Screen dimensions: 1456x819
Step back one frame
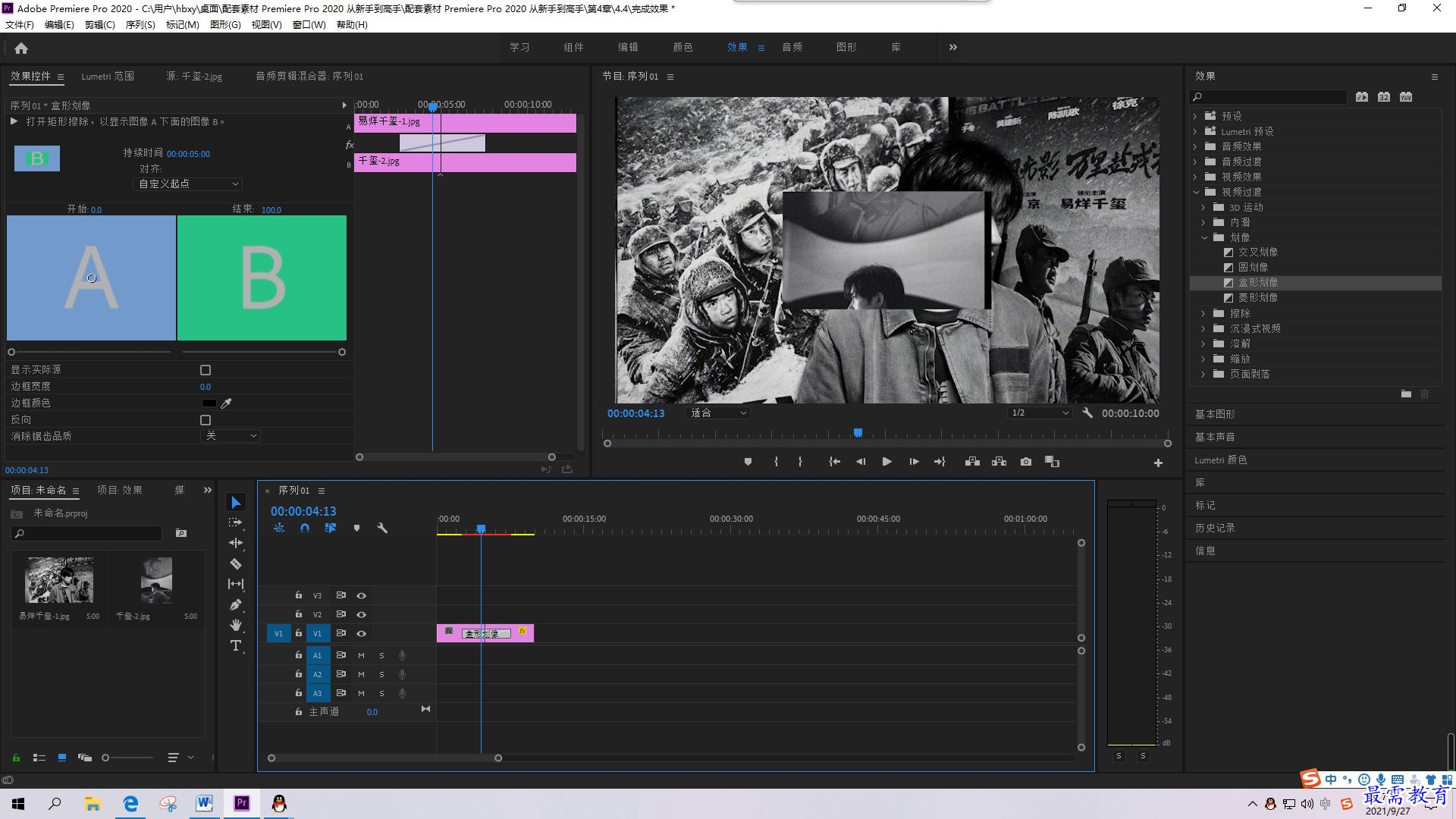(x=861, y=462)
